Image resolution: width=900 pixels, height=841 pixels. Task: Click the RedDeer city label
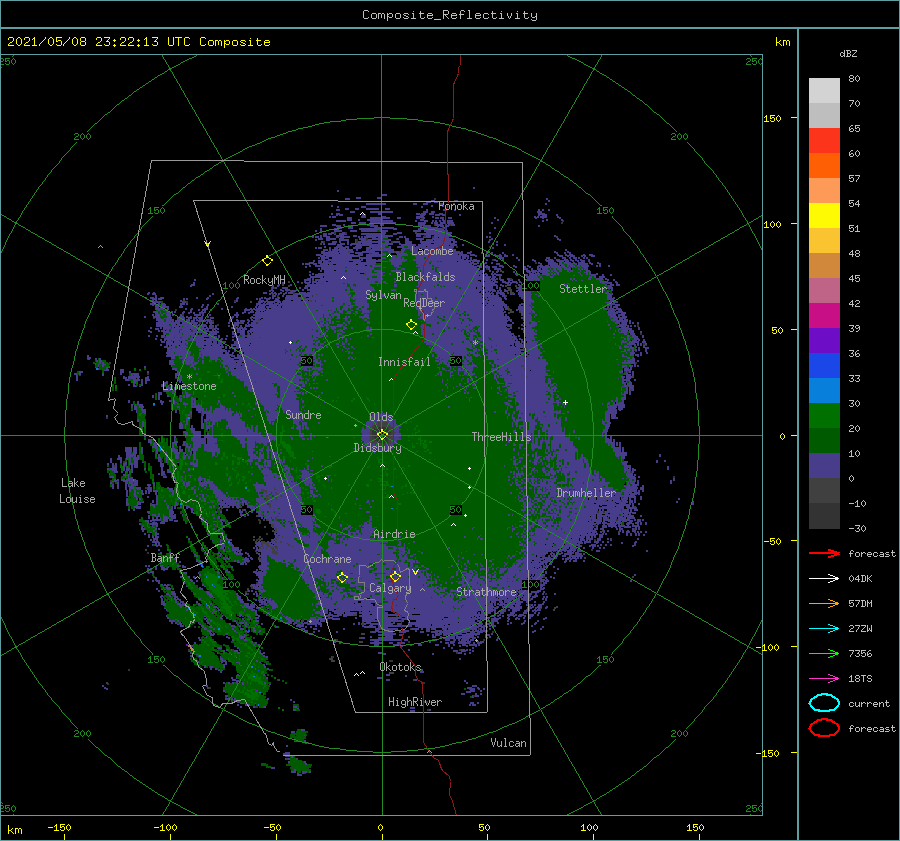click(x=424, y=303)
